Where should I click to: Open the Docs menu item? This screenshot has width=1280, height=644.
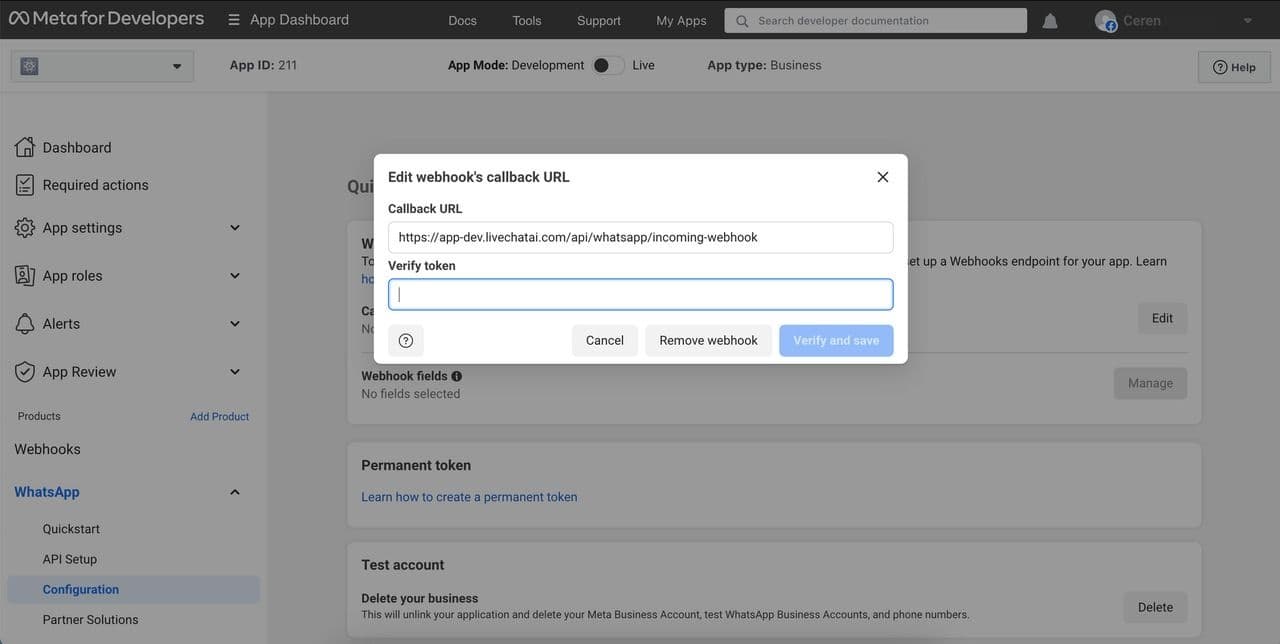pos(463,20)
